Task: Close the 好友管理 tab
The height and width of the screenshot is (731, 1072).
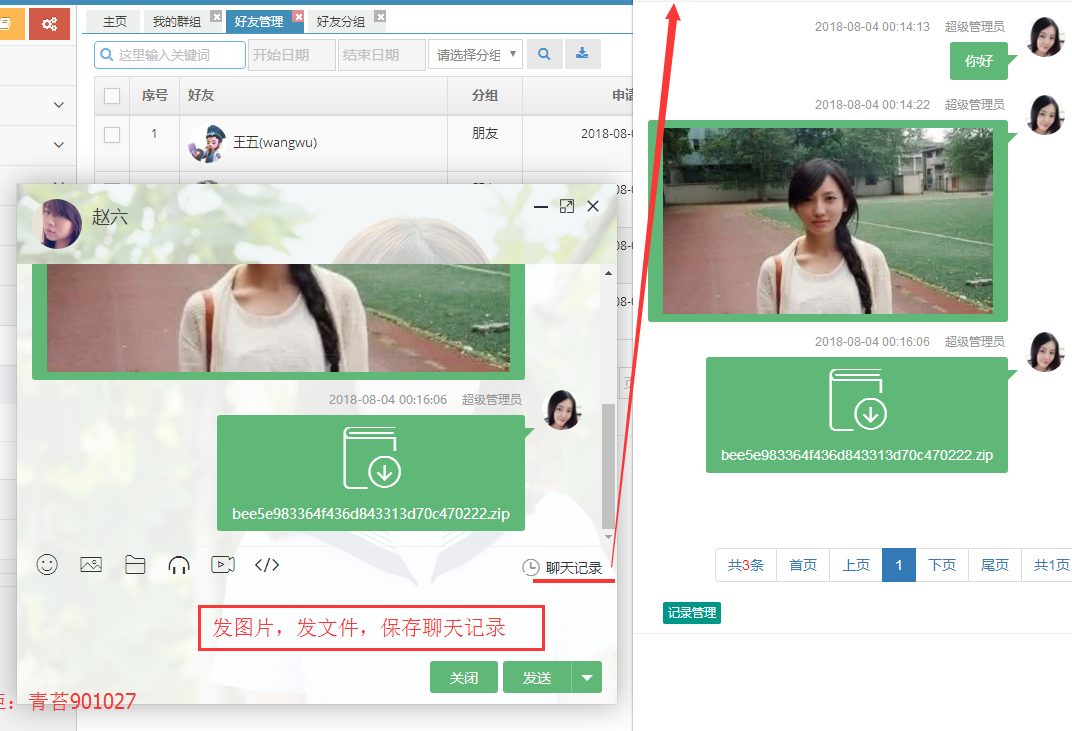Action: tap(298, 16)
